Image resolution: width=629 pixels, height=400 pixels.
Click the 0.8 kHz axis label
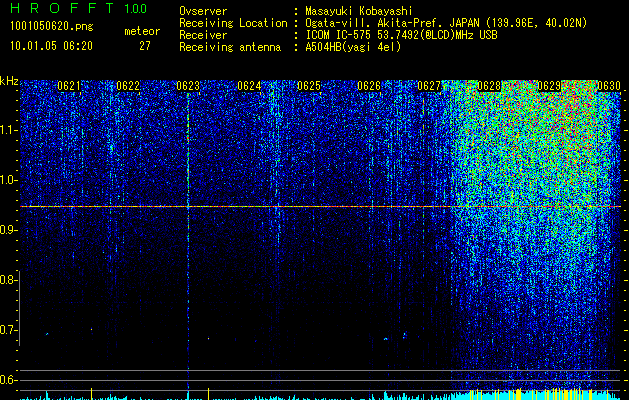(8, 280)
